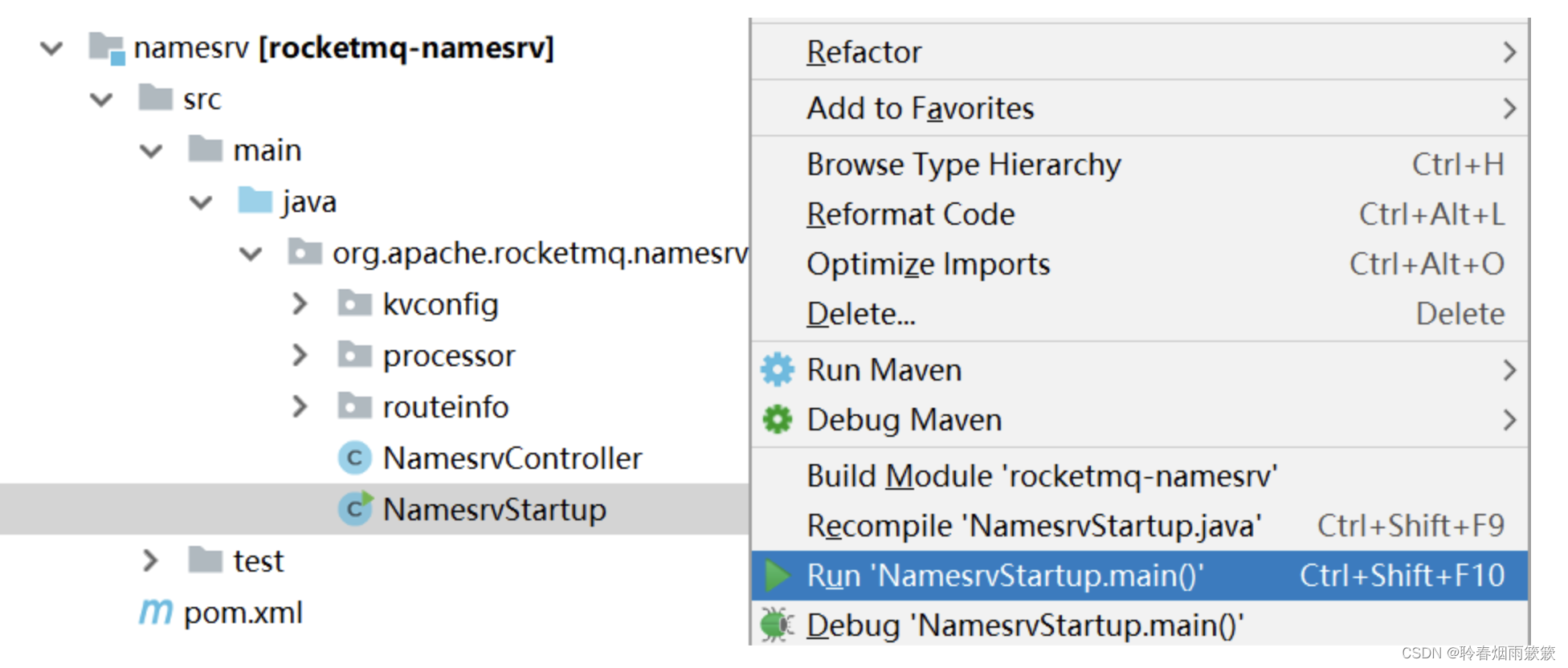Select the pom.xml file name
This screenshot has height=668, width=1568.
pos(243,613)
